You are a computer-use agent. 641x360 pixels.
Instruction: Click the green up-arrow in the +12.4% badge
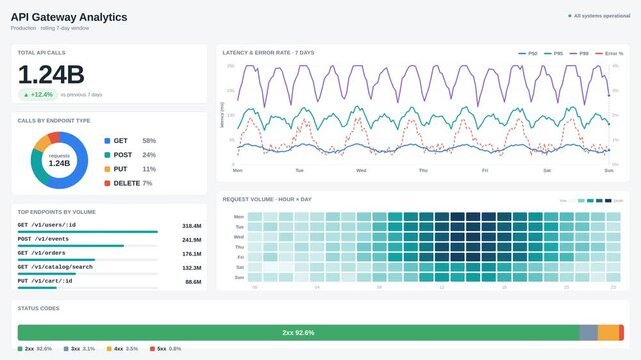[x=26, y=95]
